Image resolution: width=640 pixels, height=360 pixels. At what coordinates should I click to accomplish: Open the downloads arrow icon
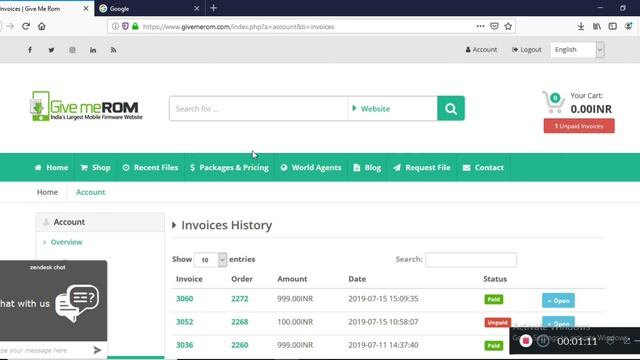pos(581,27)
